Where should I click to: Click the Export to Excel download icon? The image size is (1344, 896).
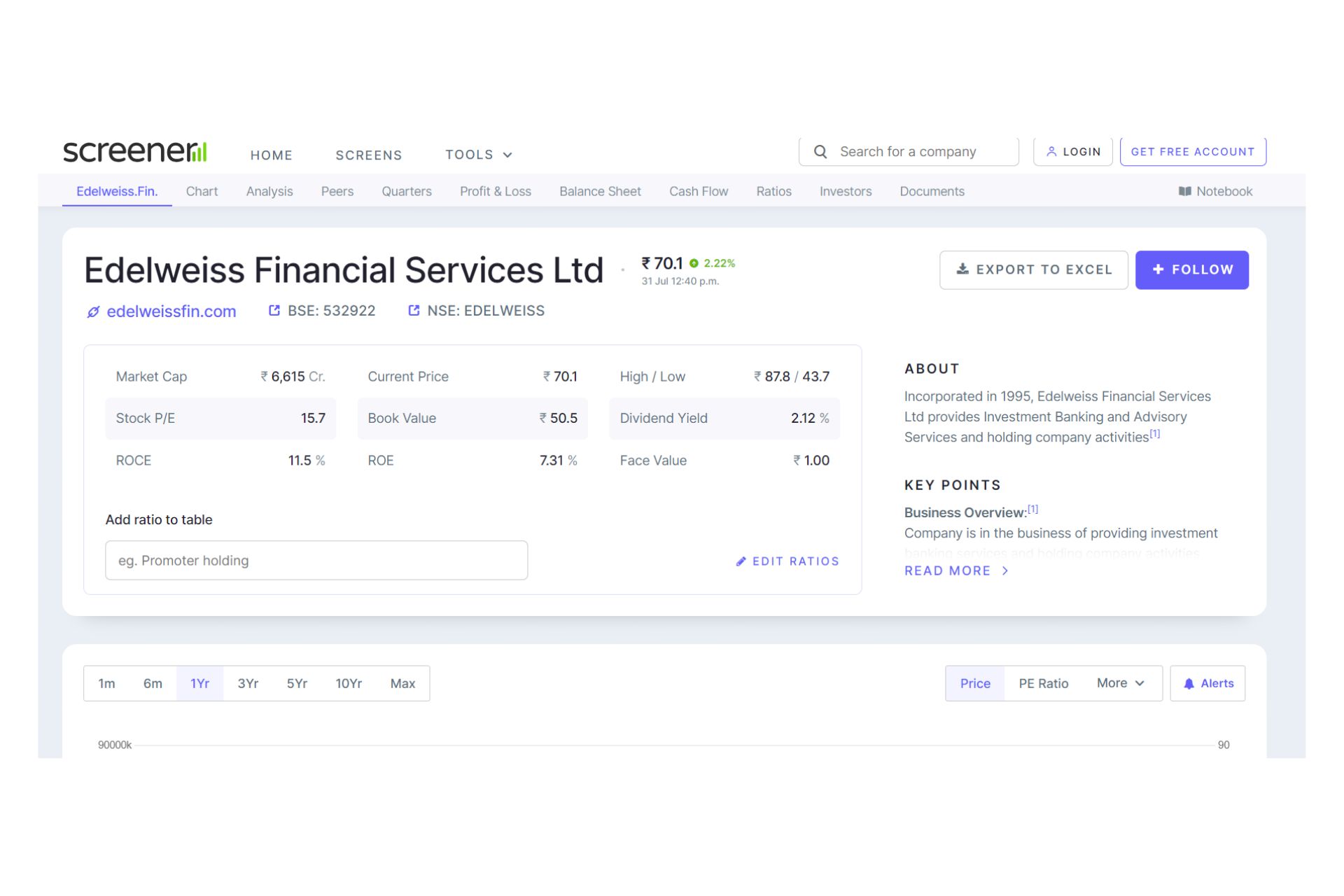[962, 269]
